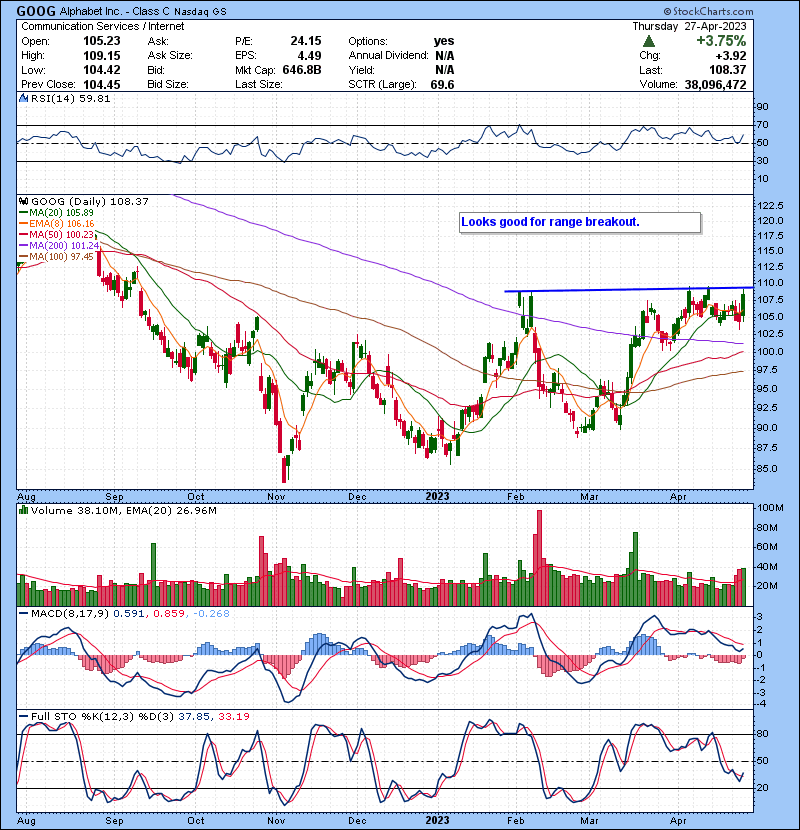Click the 122.5 price scale label

coord(770,206)
